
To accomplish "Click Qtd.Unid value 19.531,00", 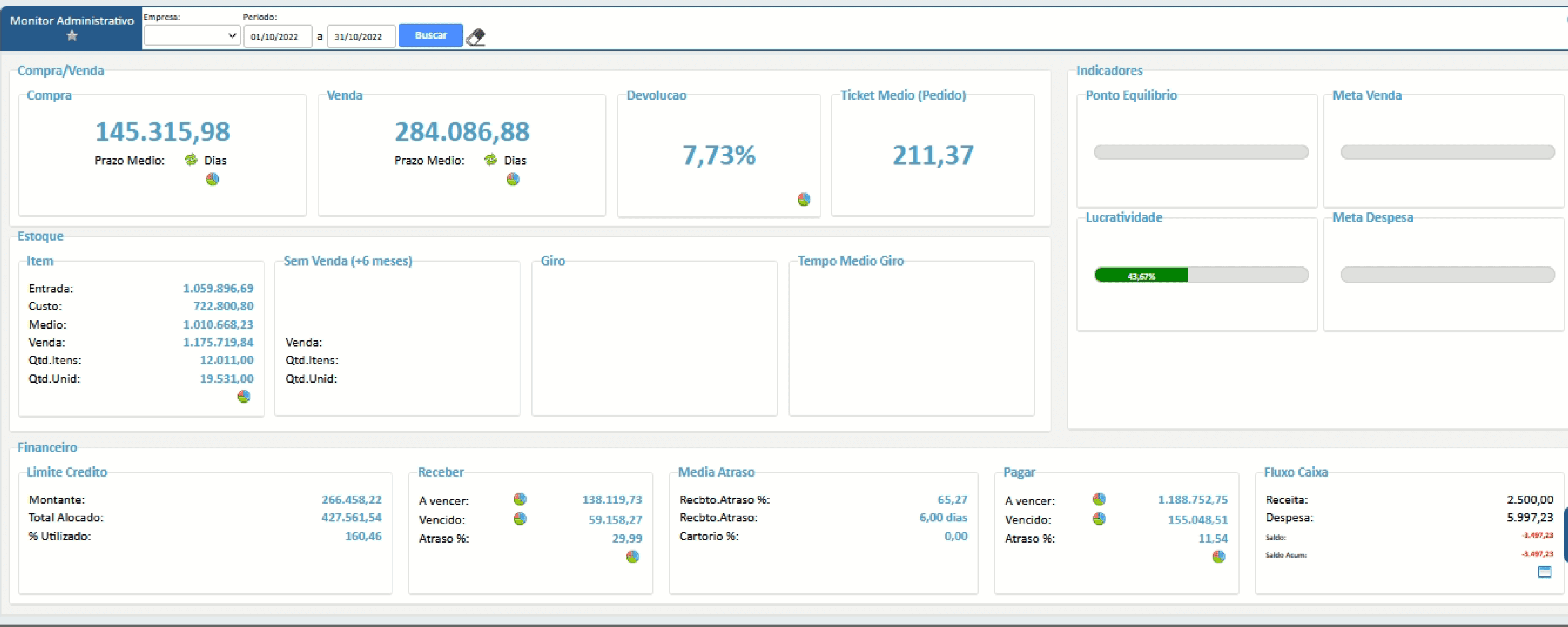I will [226, 379].
